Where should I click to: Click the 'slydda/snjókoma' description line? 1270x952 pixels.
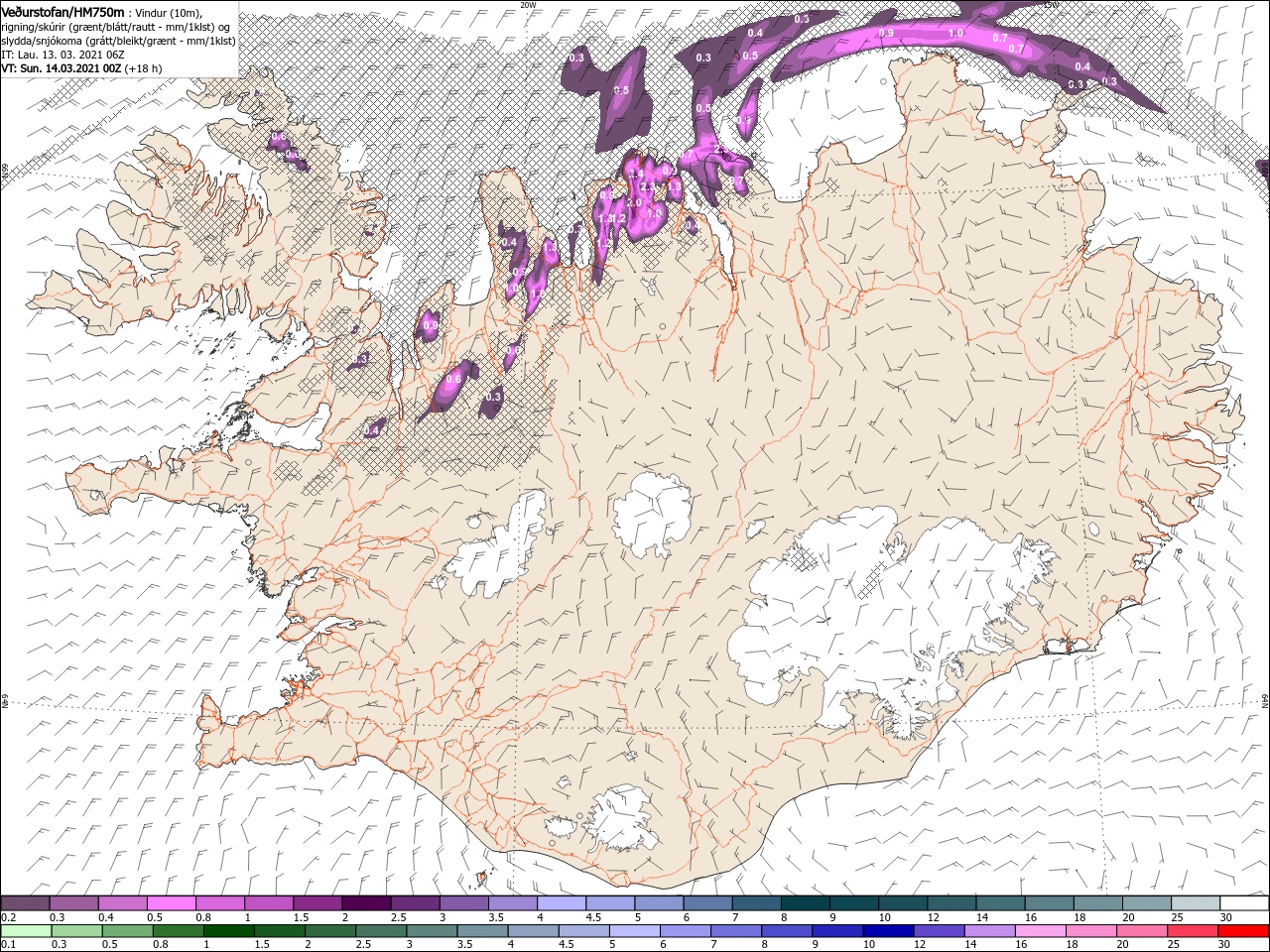pos(116,40)
